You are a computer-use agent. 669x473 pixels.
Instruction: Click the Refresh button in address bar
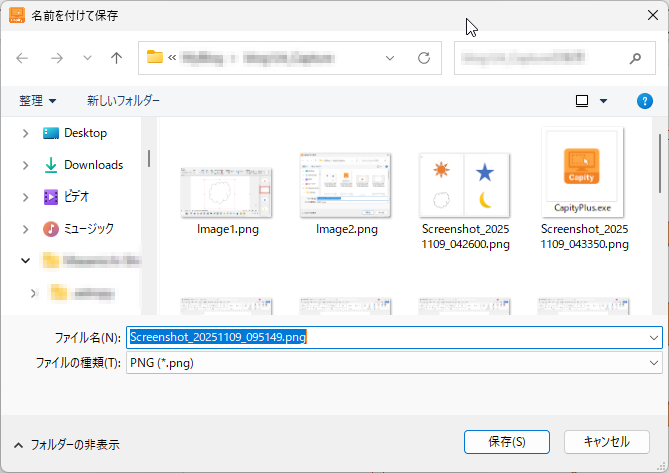pyautogui.click(x=424, y=58)
